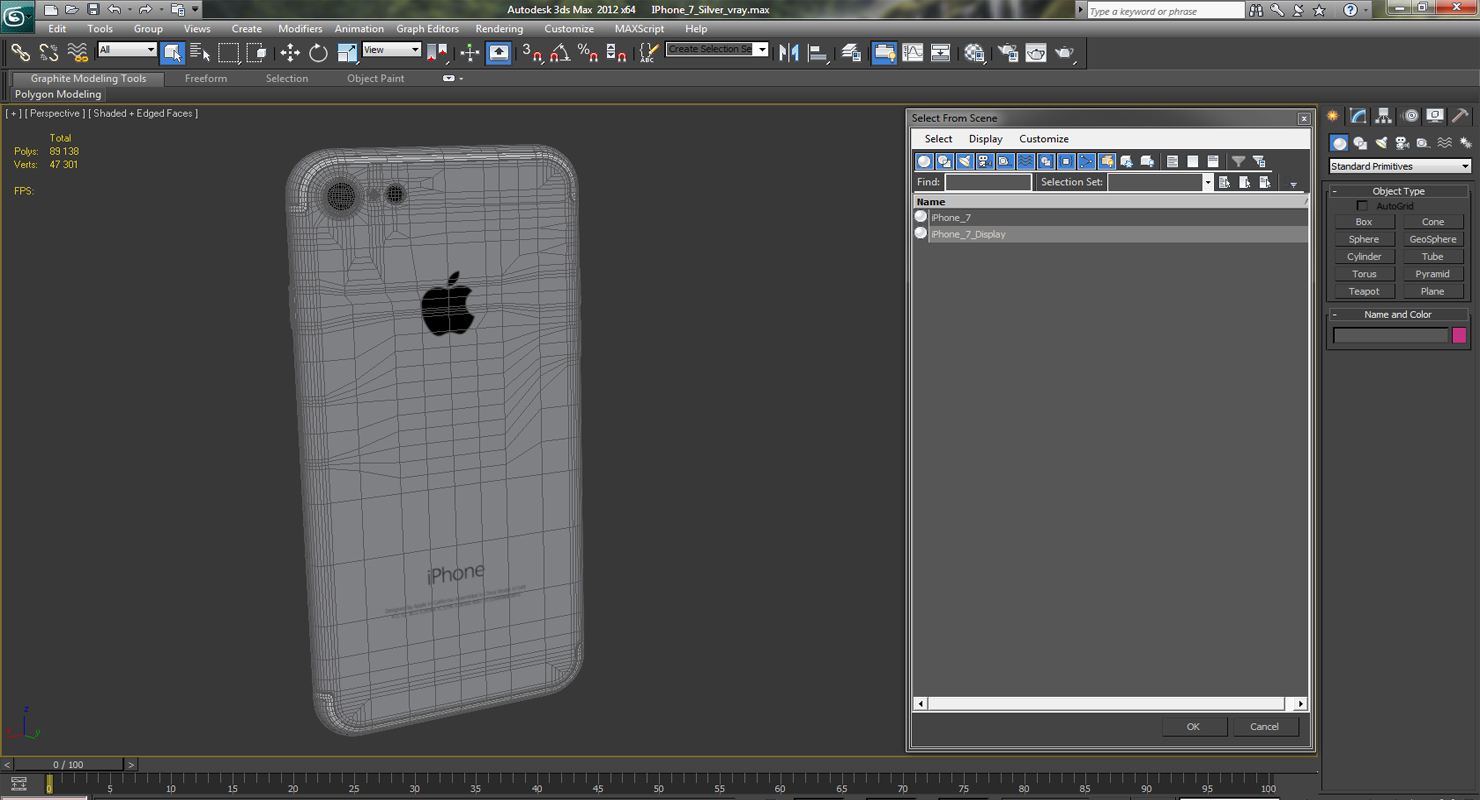Select the Lights category in Create panel
Viewport: 1480px width, 800px height.
click(x=1381, y=143)
